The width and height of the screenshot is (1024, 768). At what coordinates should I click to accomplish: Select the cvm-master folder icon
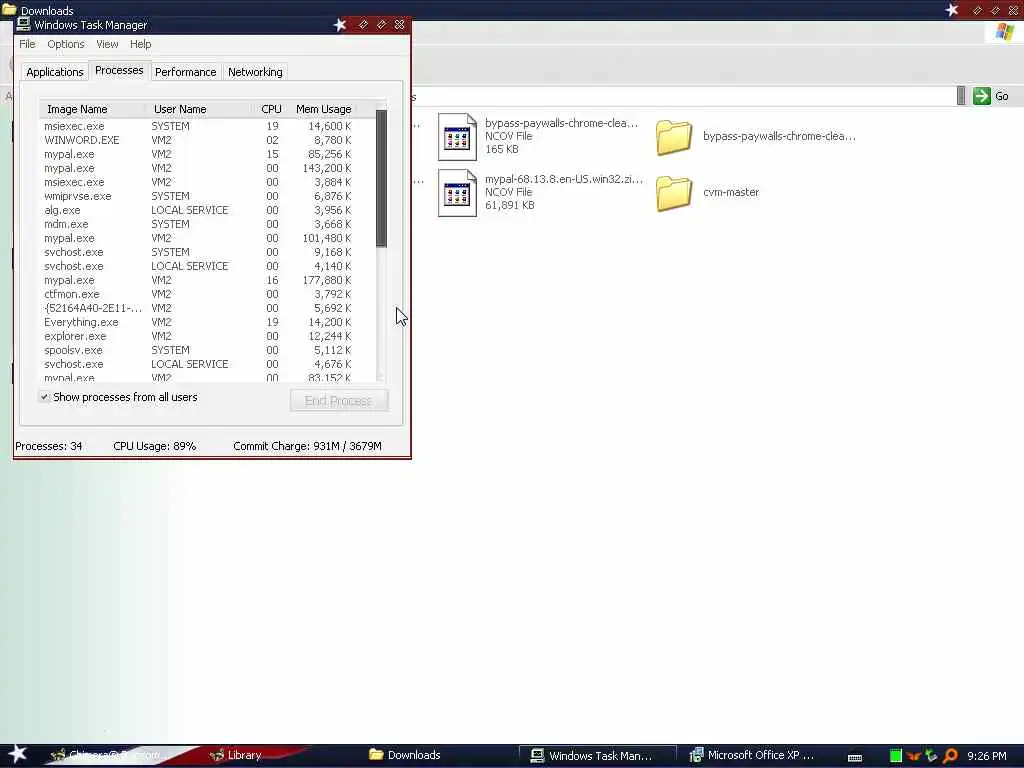click(673, 193)
